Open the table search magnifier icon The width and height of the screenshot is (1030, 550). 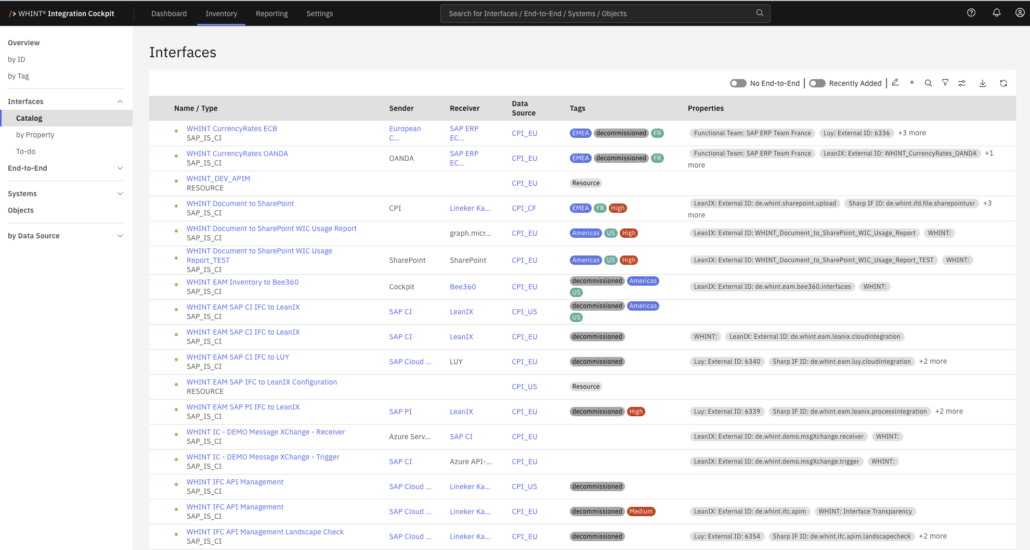point(928,83)
